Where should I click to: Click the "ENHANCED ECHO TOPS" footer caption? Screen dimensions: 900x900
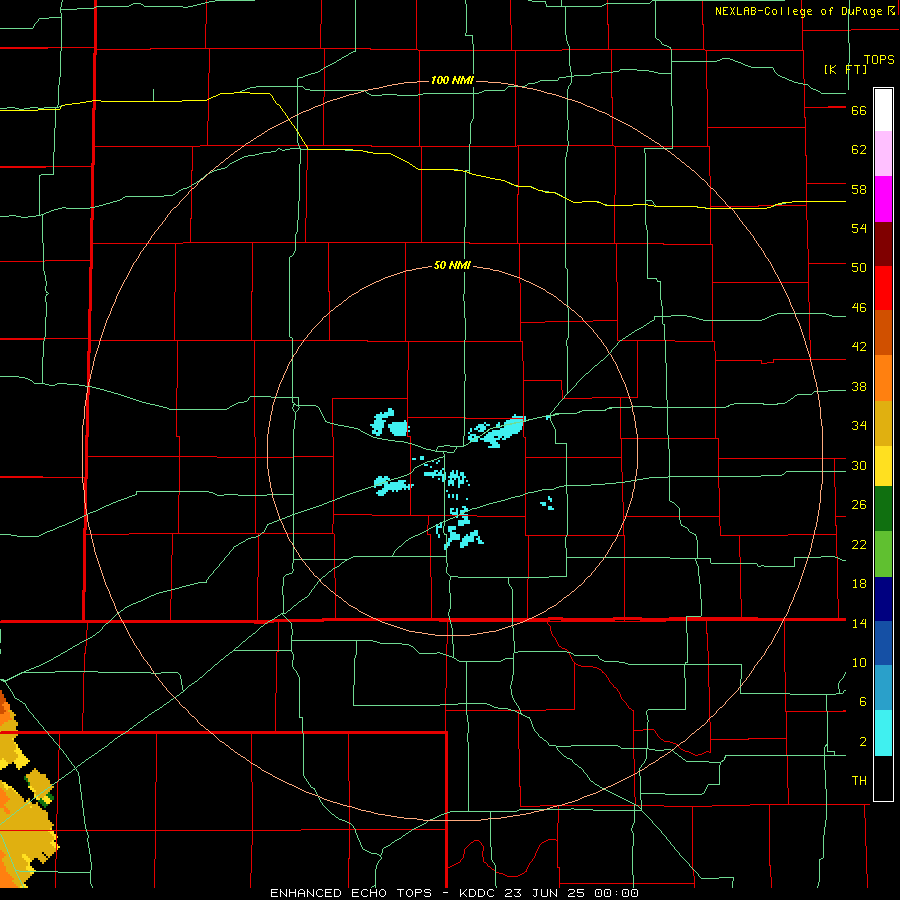click(x=351, y=893)
